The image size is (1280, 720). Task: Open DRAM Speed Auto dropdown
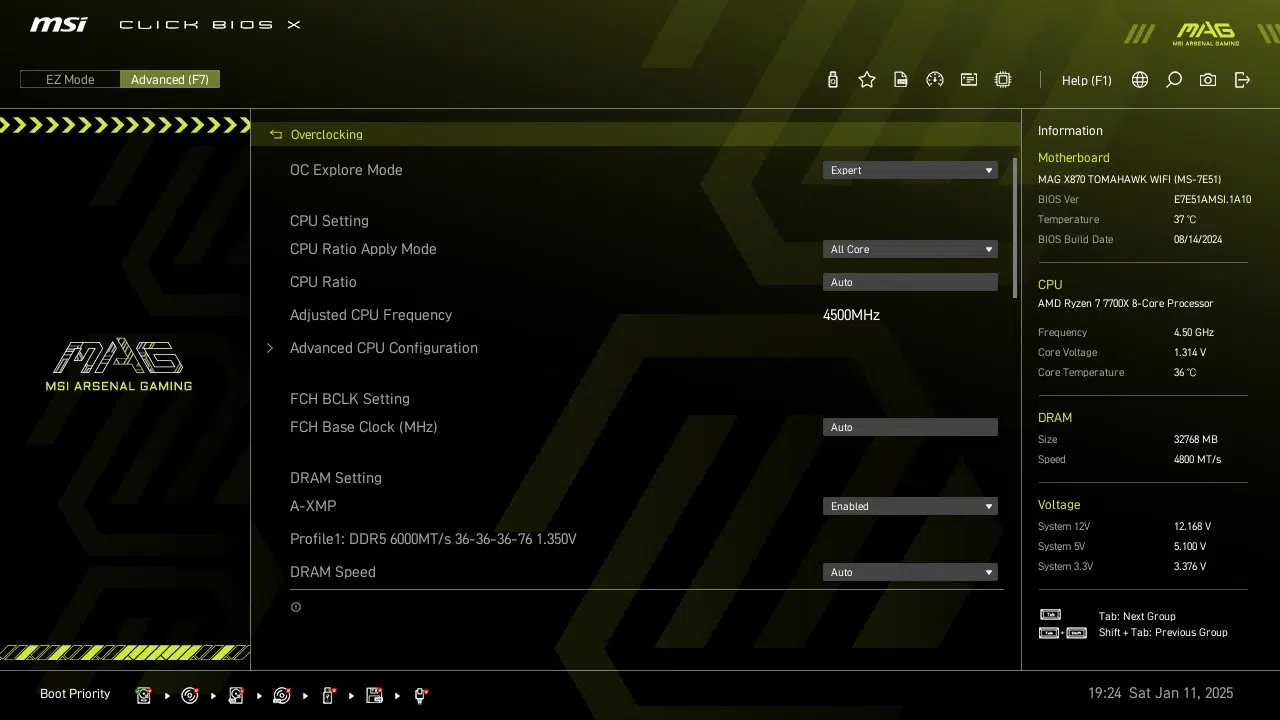click(x=910, y=572)
